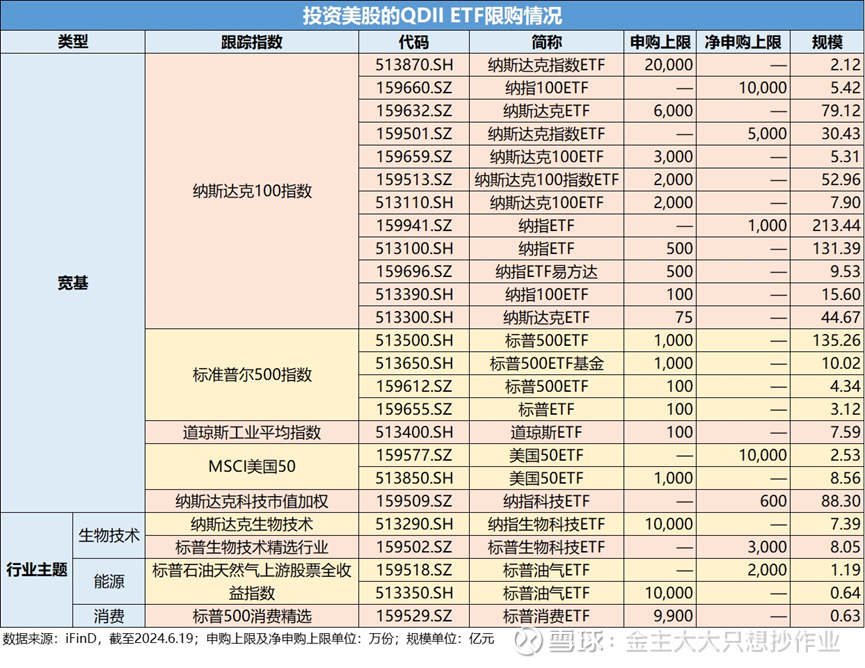Select the fund name 标普500ETF基金

[547, 364]
